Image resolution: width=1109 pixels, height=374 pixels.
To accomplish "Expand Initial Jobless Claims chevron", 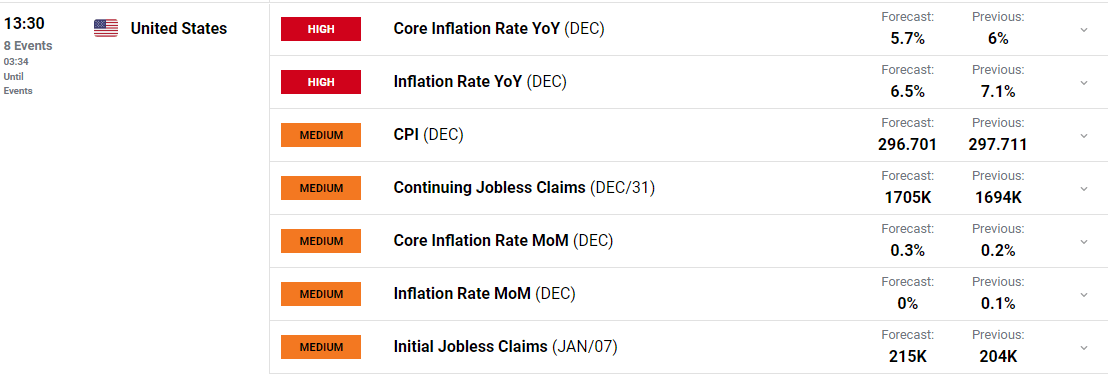I will (1084, 348).
